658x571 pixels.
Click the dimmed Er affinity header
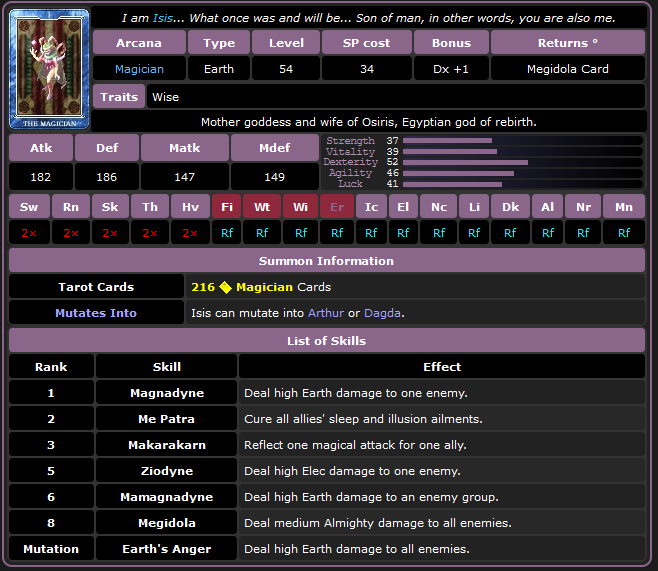[337, 206]
